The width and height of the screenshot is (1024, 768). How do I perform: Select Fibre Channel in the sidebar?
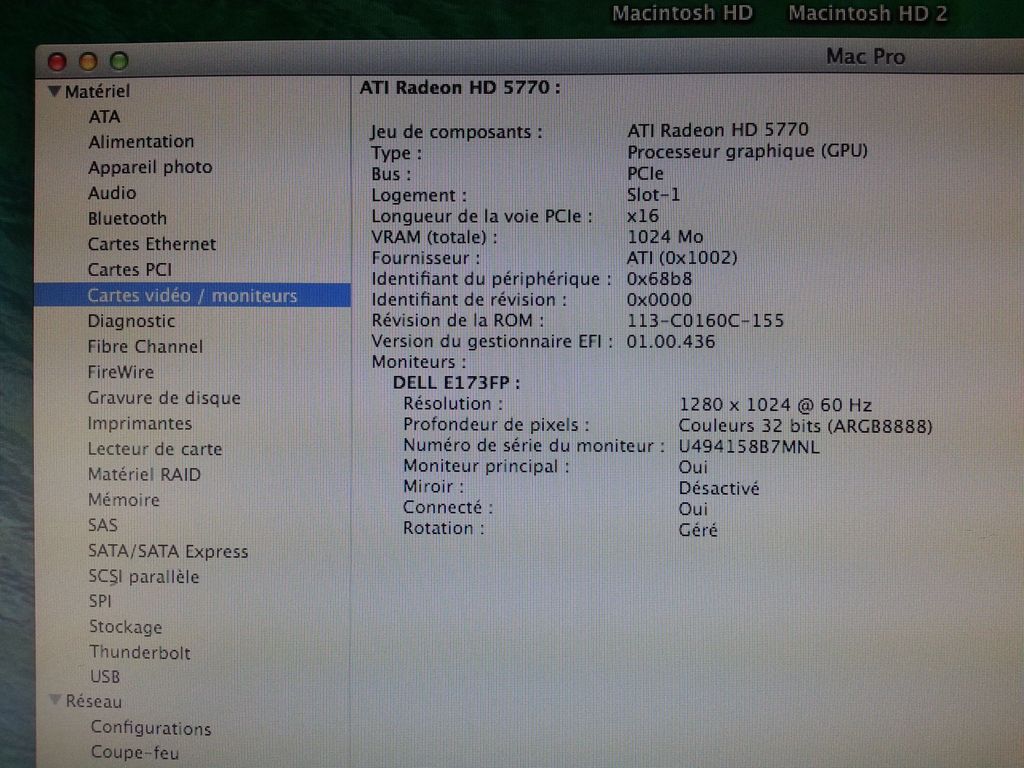coord(145,346)
